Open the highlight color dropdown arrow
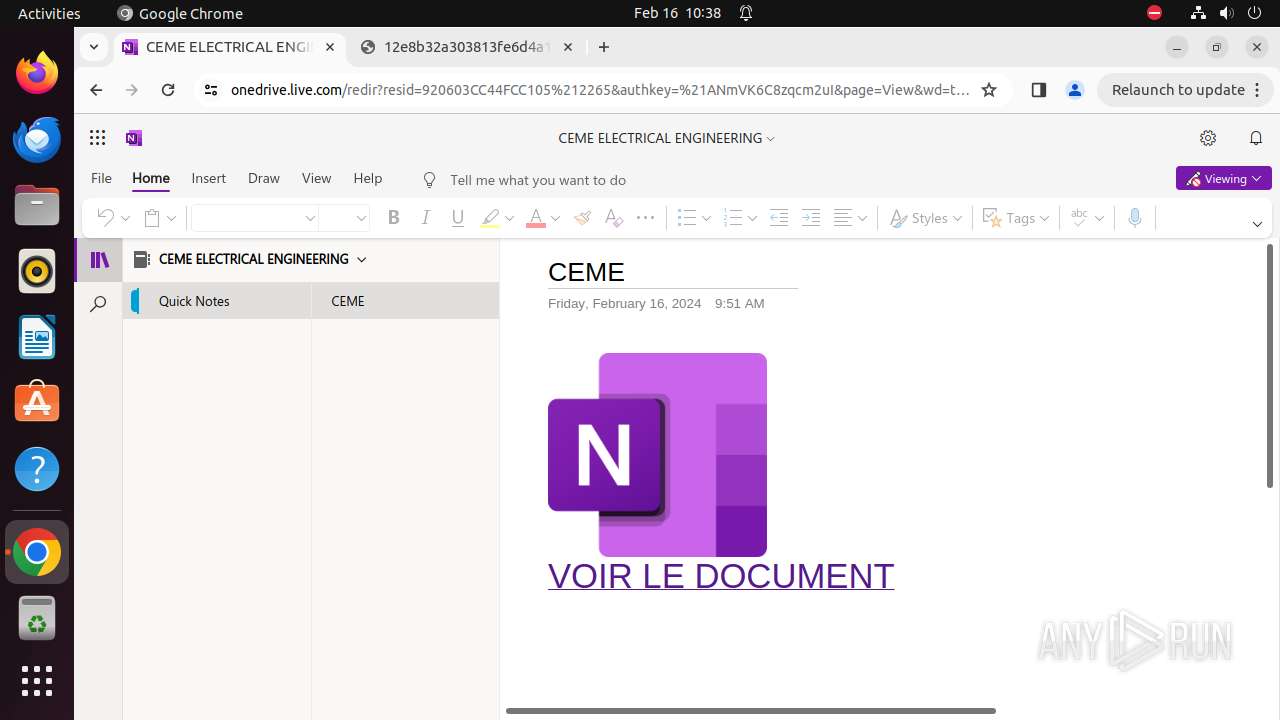 pos(509,218)
